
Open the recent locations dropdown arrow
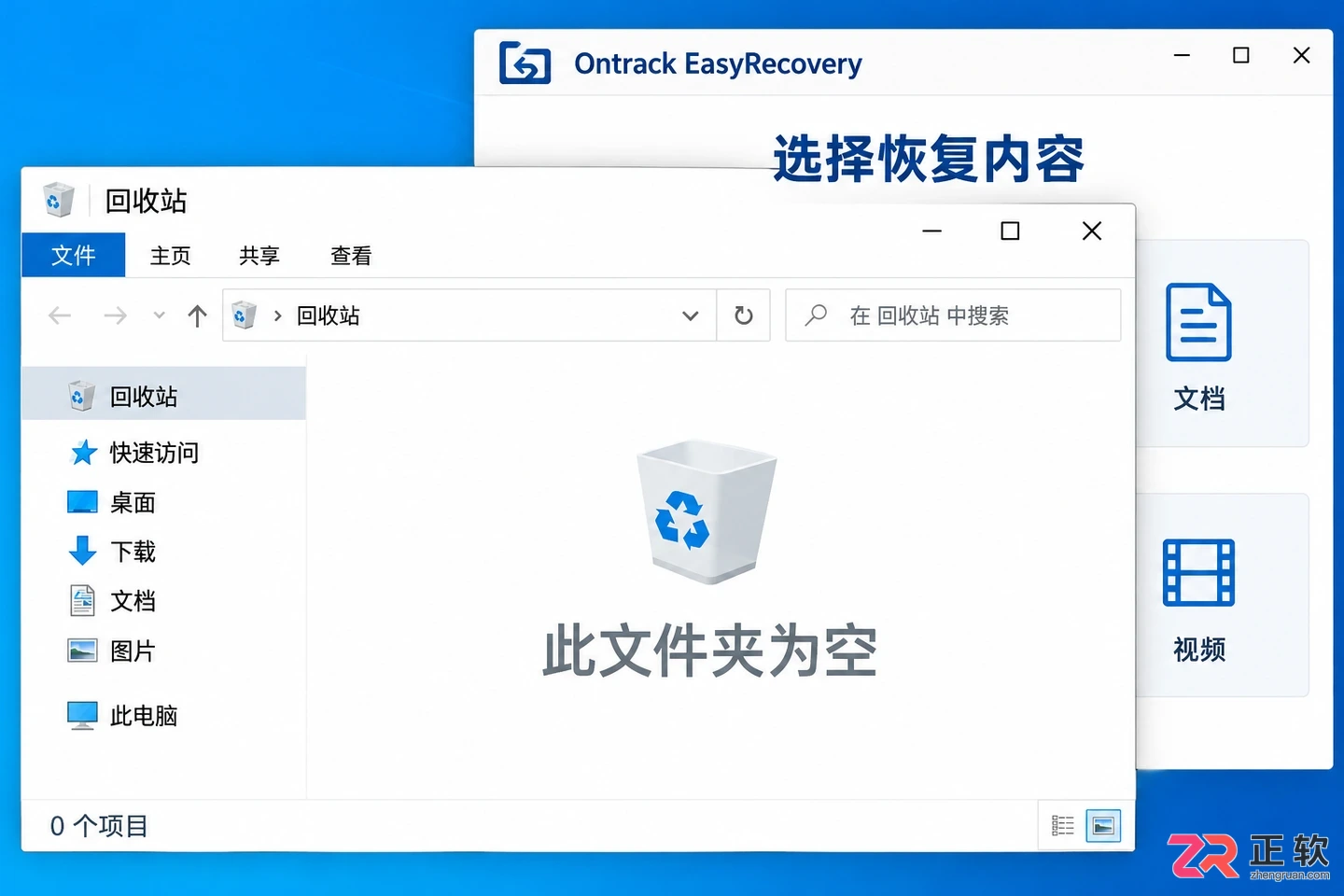coord(160,315)
